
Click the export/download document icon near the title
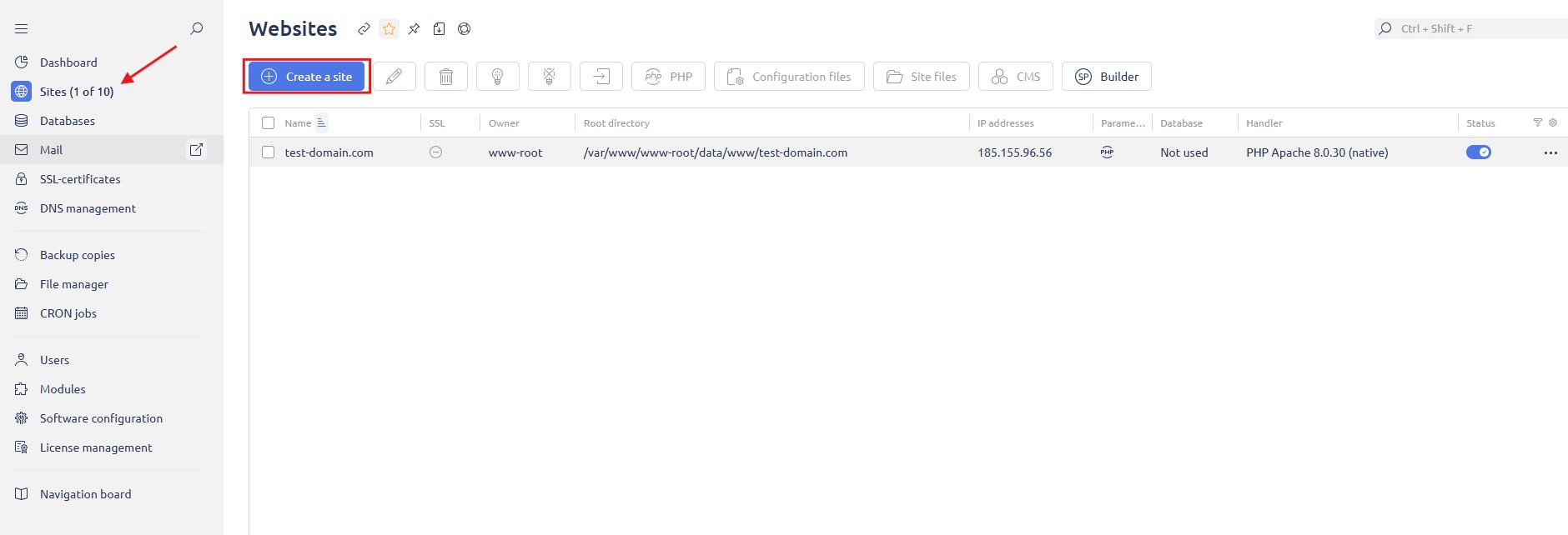click(439, 29)
